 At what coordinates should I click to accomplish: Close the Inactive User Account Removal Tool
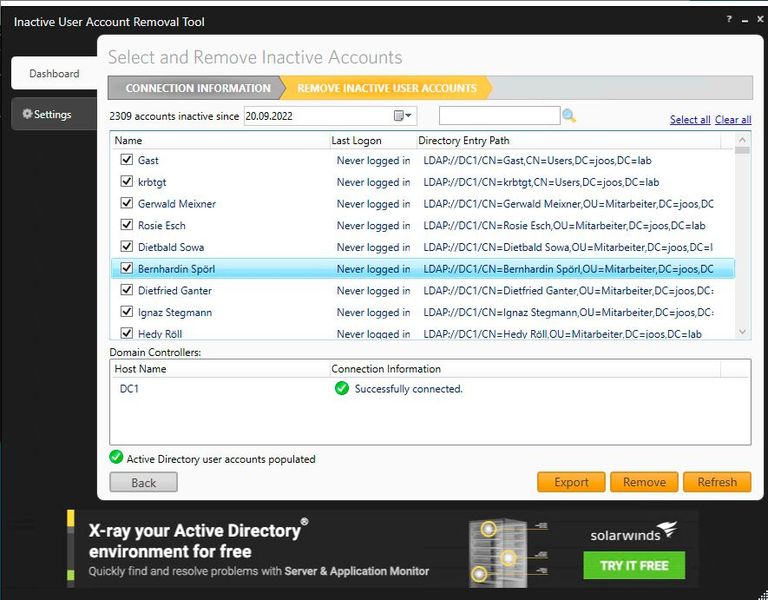point(760,19)
